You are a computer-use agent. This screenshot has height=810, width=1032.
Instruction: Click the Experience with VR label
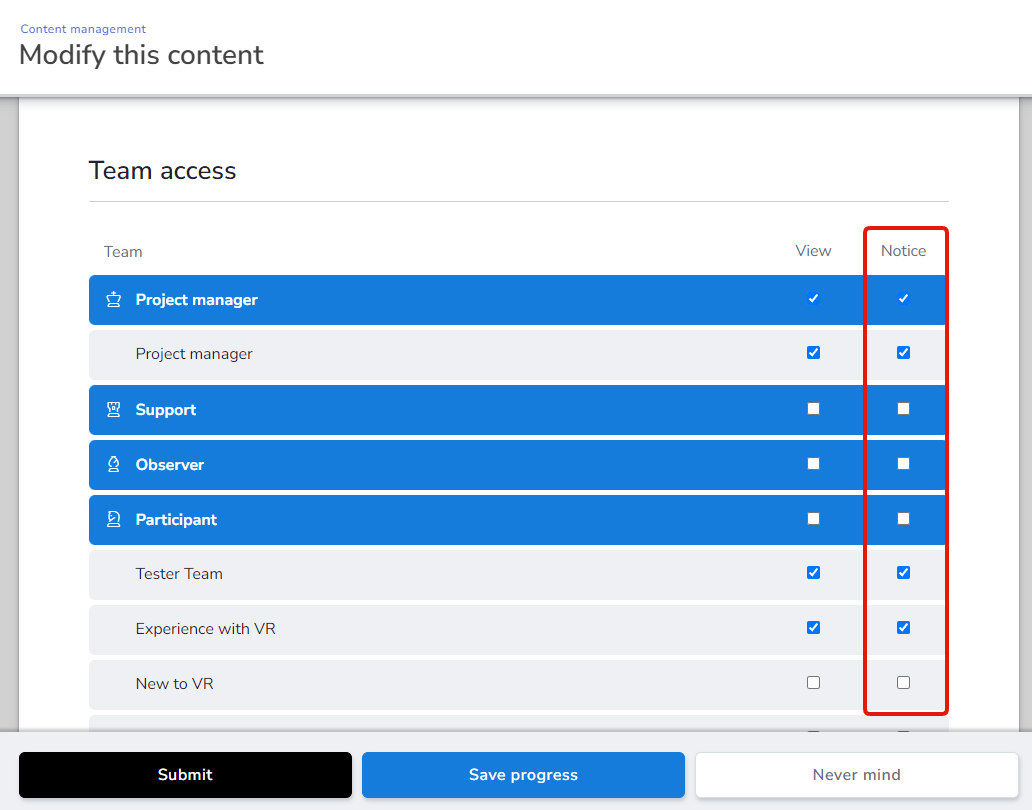205,628
